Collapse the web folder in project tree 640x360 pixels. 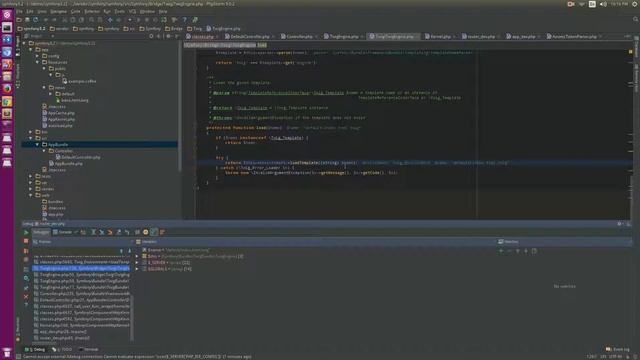31,196
